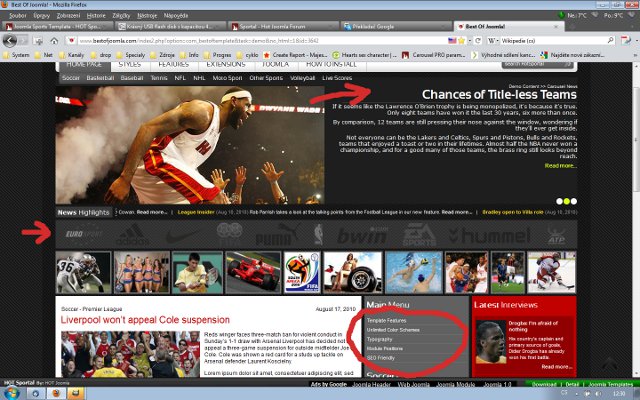Open Create Report bookmark
The width and height of the screenshot is (640, 400).
296,55
